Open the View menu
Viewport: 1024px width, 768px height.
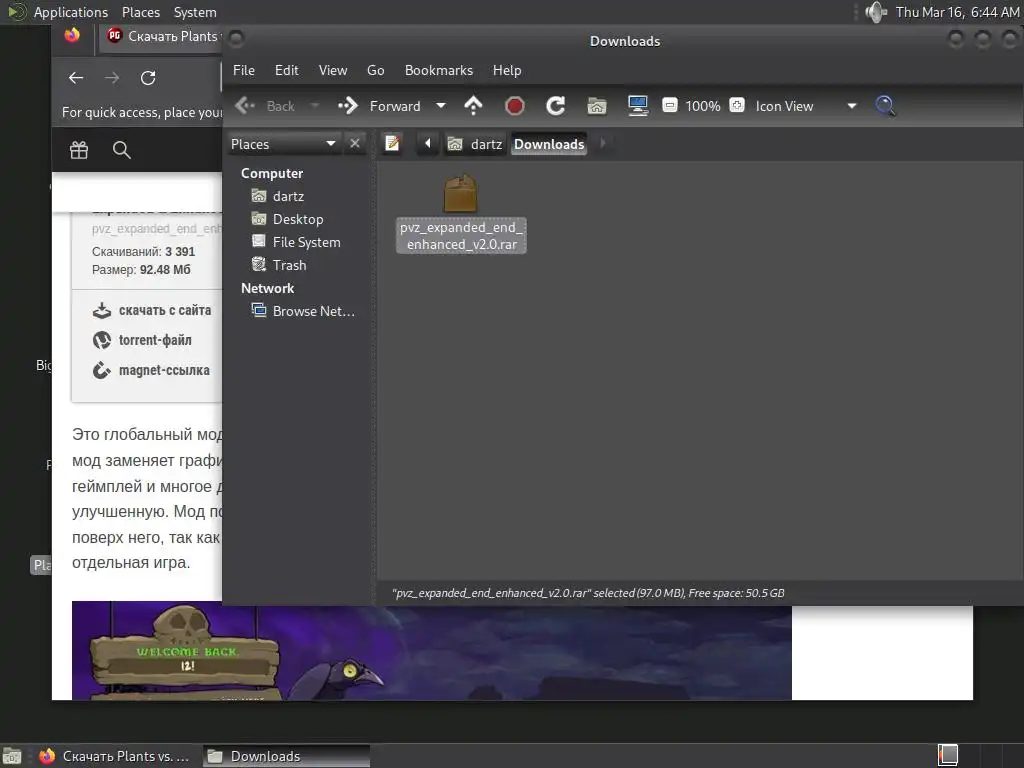coord(332,70)
